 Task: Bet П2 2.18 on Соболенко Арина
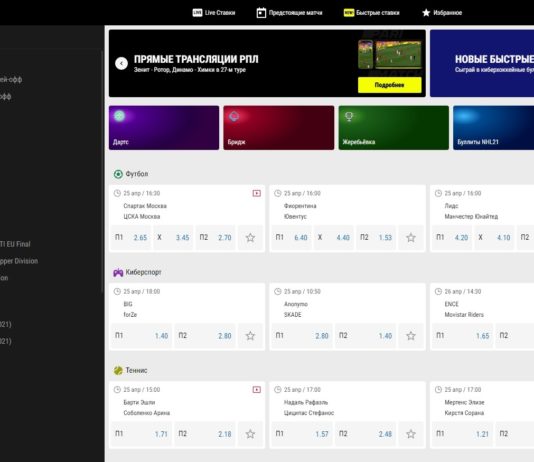coord(205,434)
